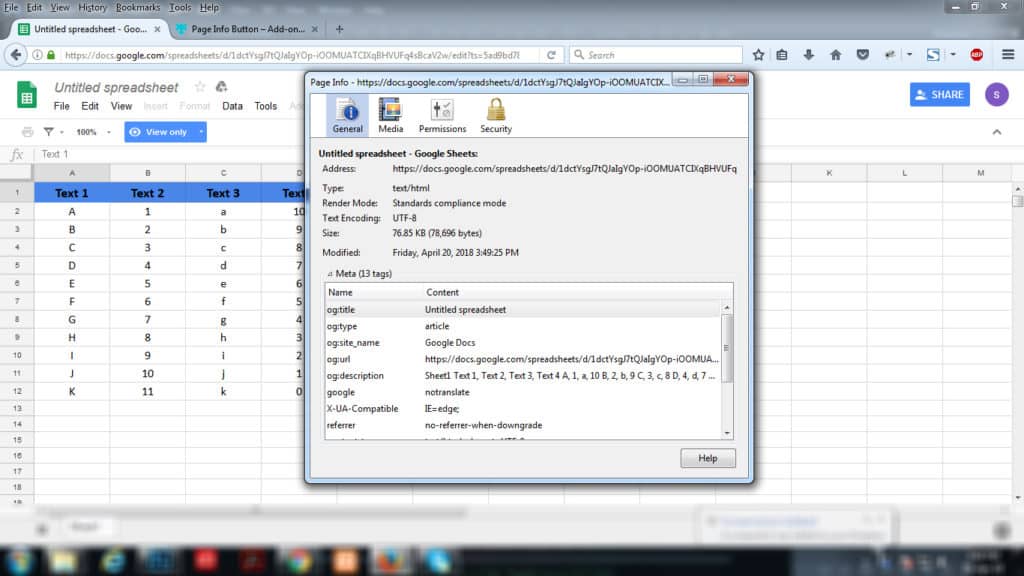Screen dimensions: 1024x576
Task: Click the green padlock in the address bar
Action: [51, 55]
